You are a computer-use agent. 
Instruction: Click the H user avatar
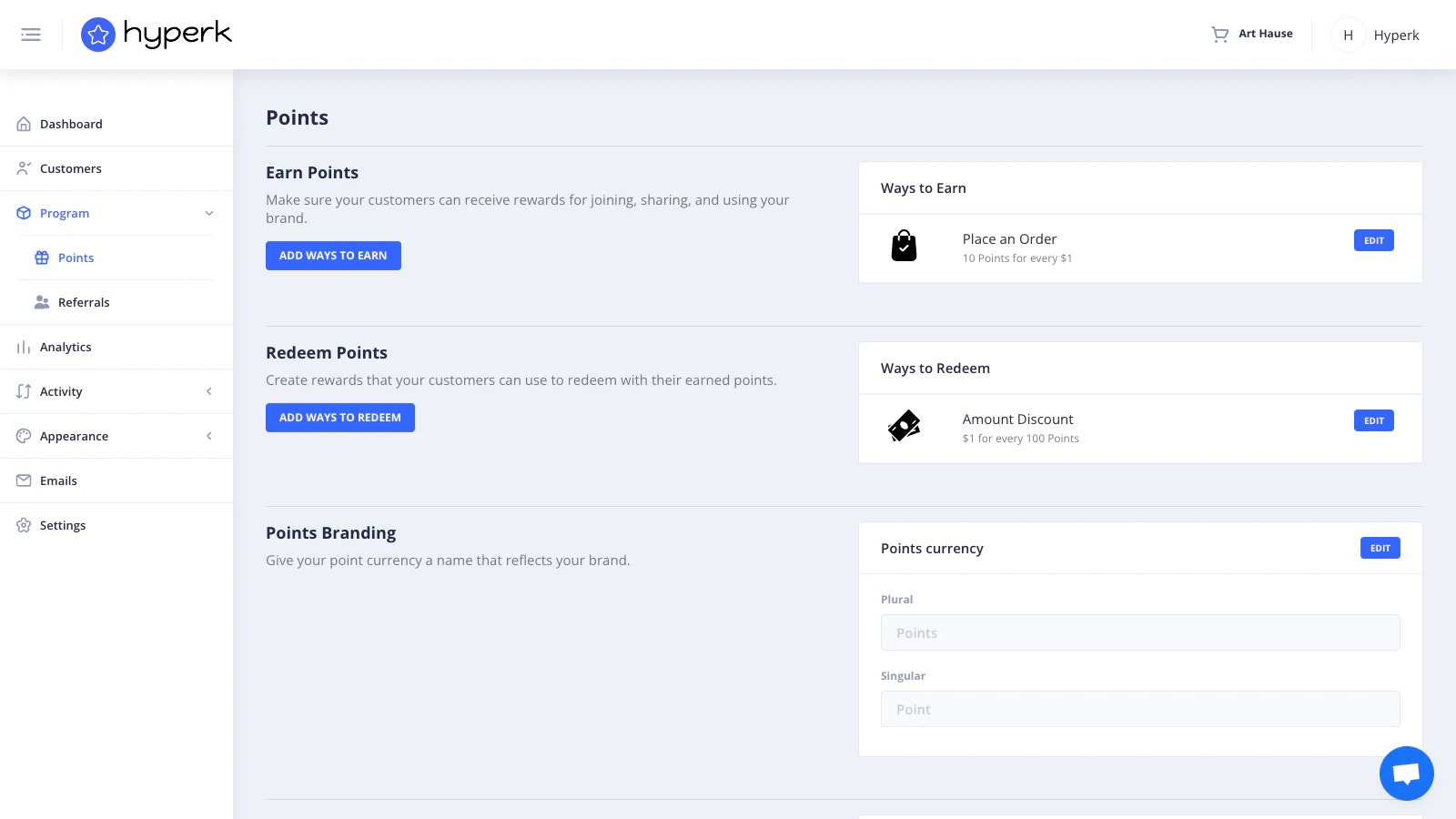(x=1348, y=35)
